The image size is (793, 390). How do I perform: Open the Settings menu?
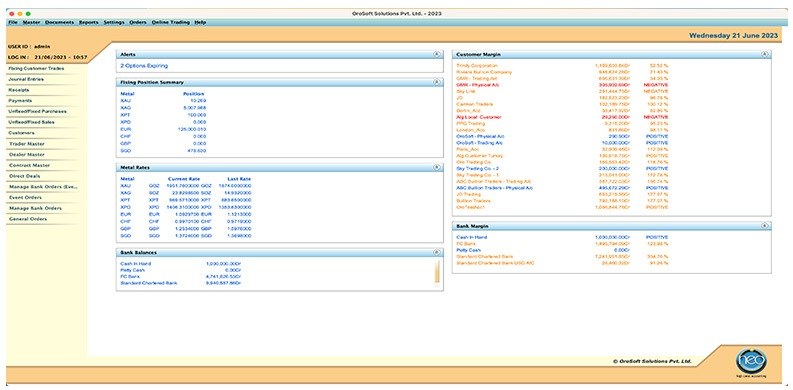[x=114, y=22]
